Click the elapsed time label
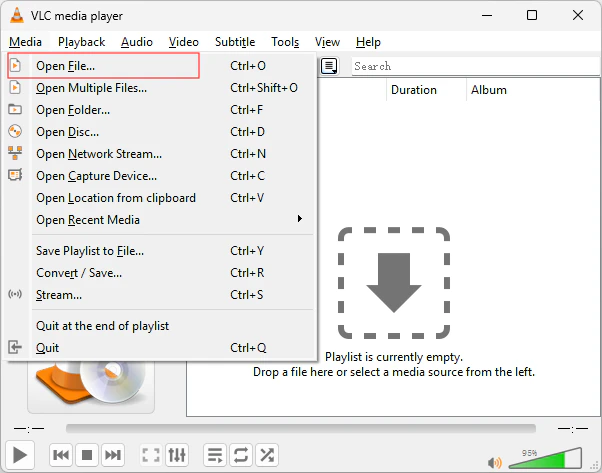 pyautogui.click(x=29, y=428)
